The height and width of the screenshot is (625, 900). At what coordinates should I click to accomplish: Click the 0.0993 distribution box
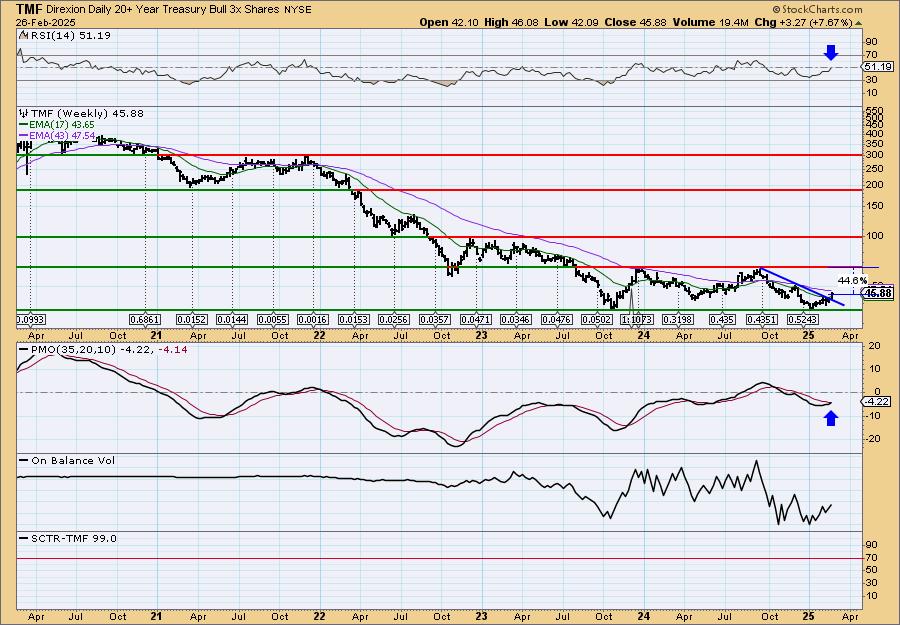tap(30, 319)
